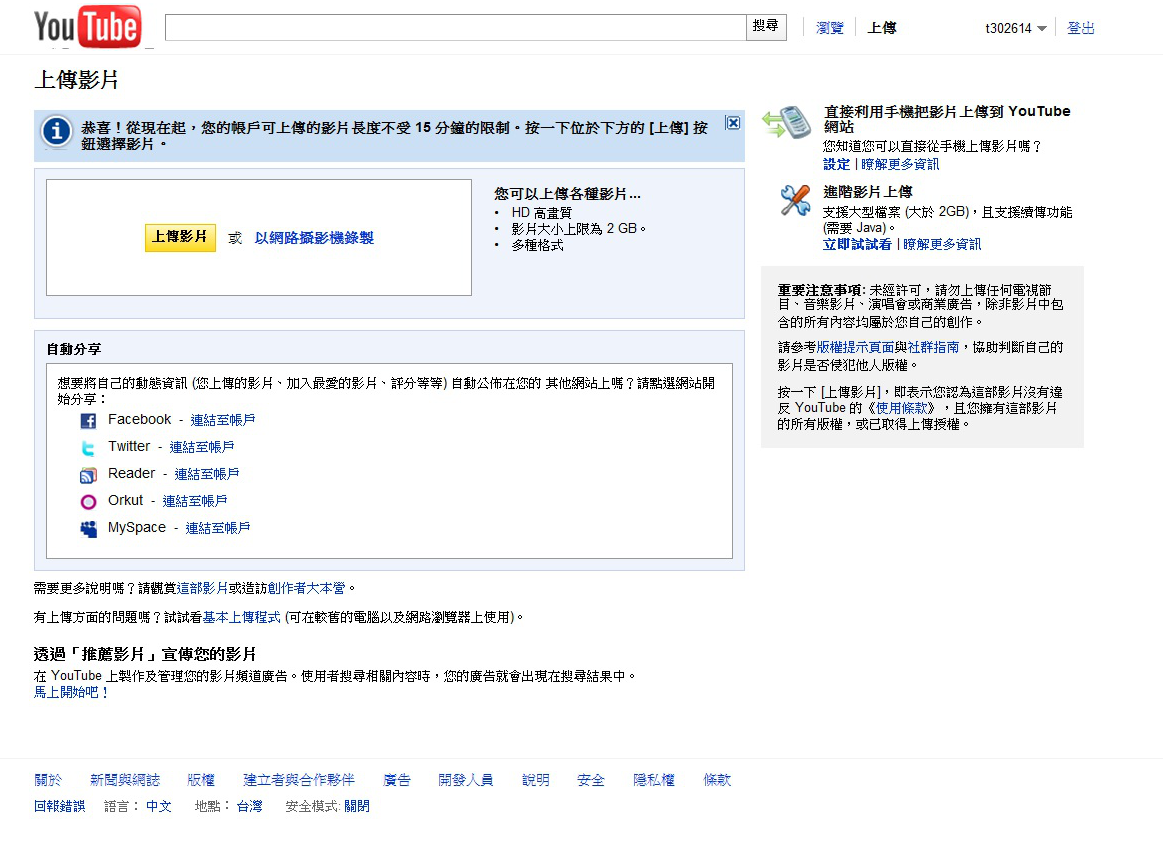The height and width of the screenshot is (843, 1163).
Task: Click the yellow 上傳影片 button
Action: point(180,237)
